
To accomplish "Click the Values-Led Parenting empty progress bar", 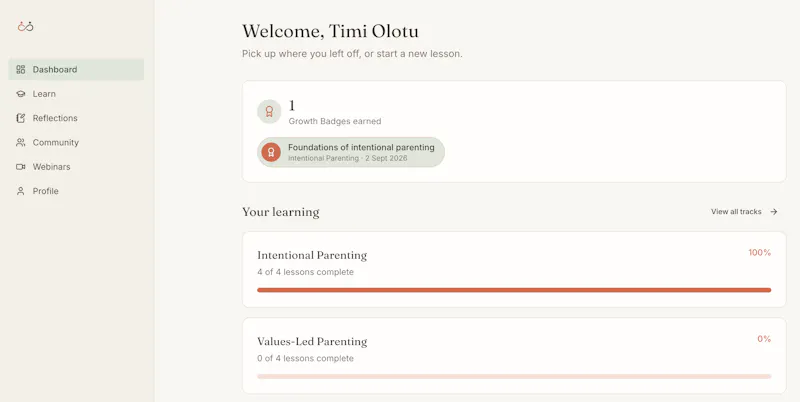I will pyautogui.click(x=514, y=376).
